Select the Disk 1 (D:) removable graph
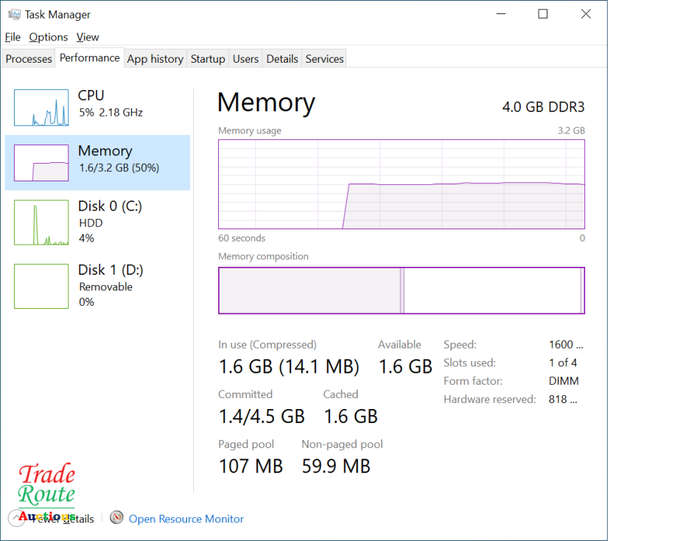700x541 pixels. (x=41, y=286)
